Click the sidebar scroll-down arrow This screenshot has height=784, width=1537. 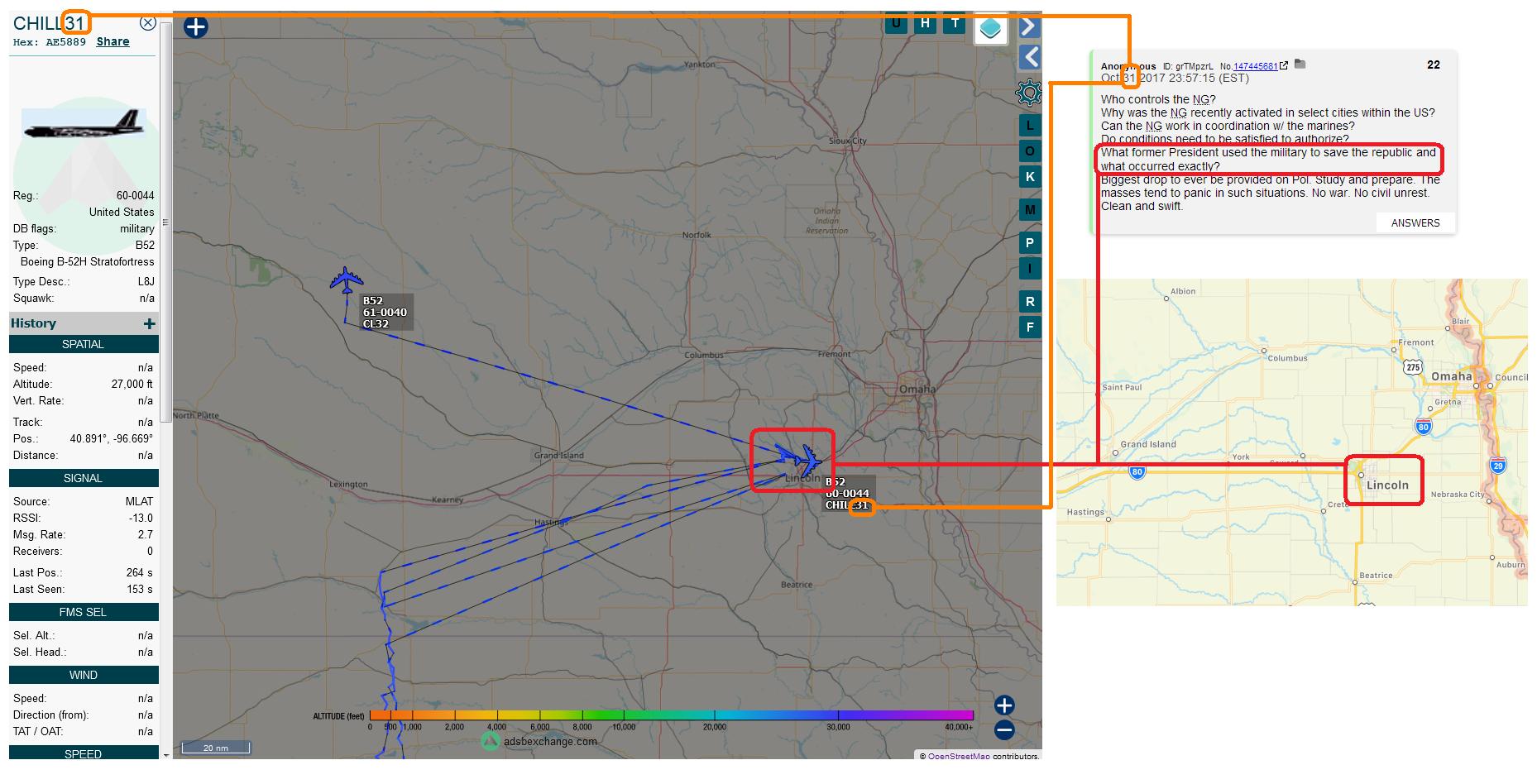point(165,754)
